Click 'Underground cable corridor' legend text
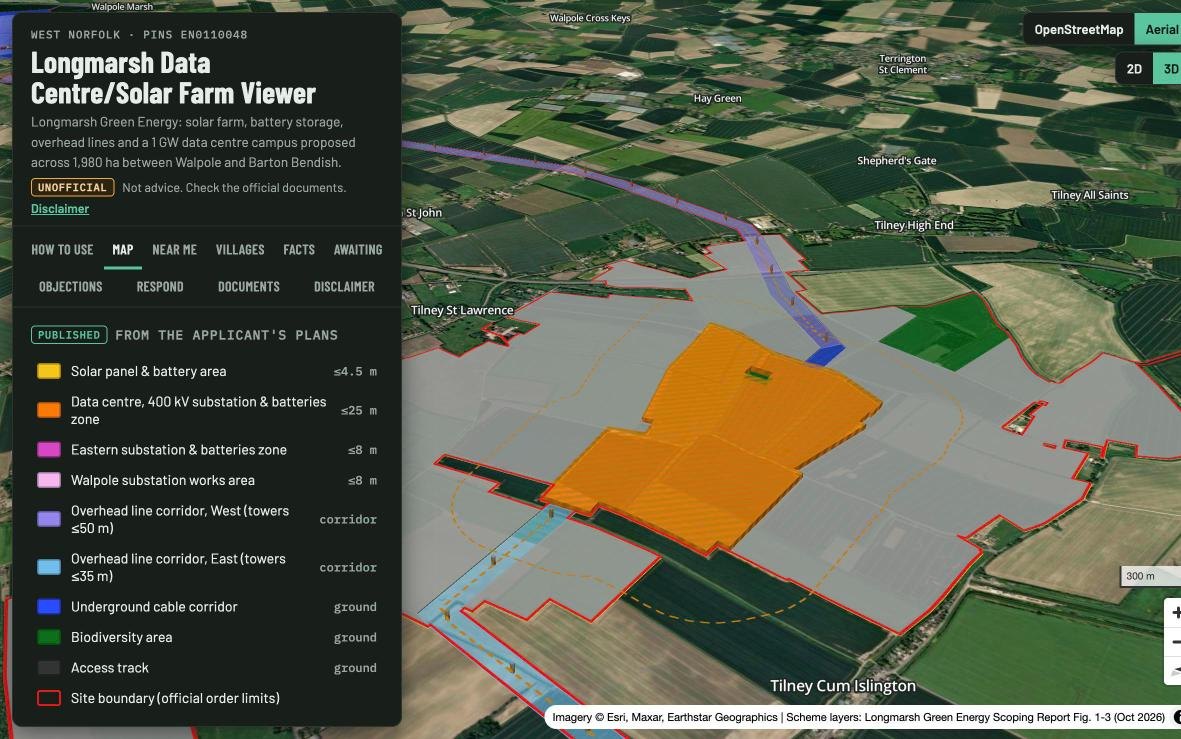Image resolution: width=1181 pixels, height=739 pixels. point(154,607)
